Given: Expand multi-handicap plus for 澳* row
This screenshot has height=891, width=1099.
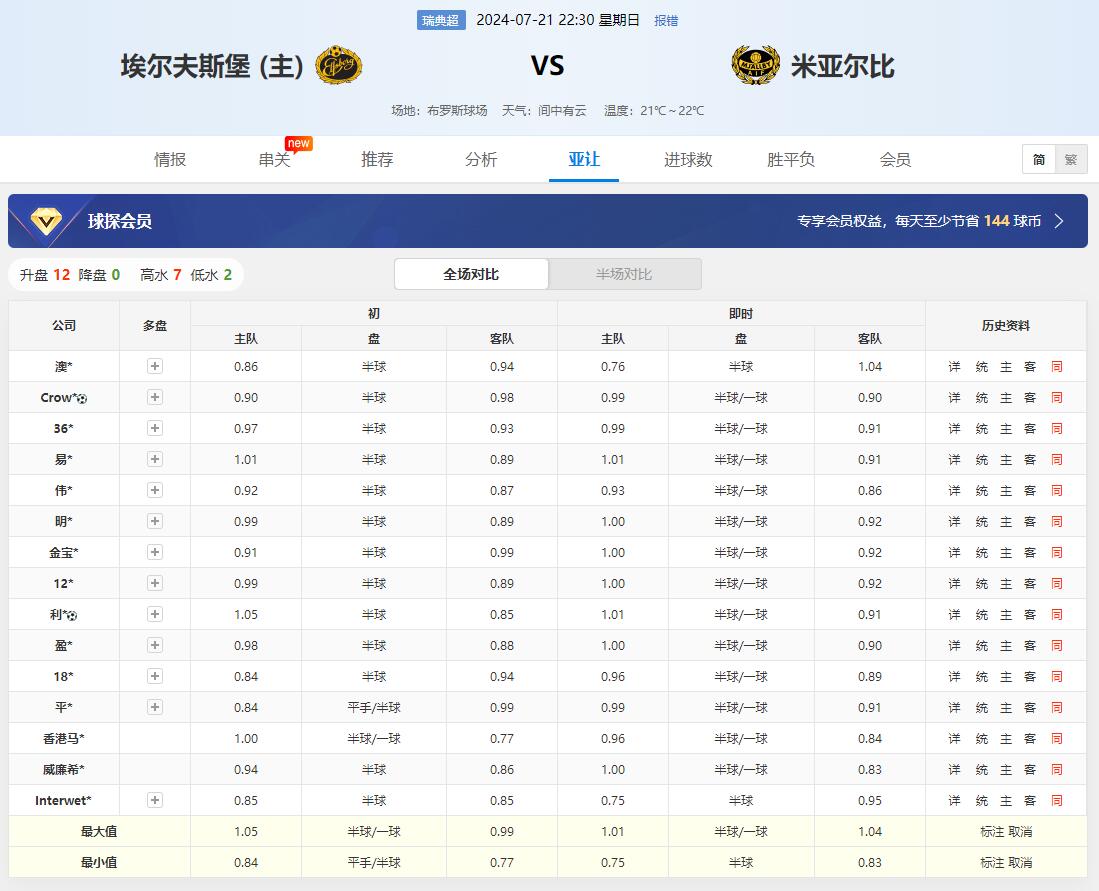Looking at the screenshot, I should 155,367.
